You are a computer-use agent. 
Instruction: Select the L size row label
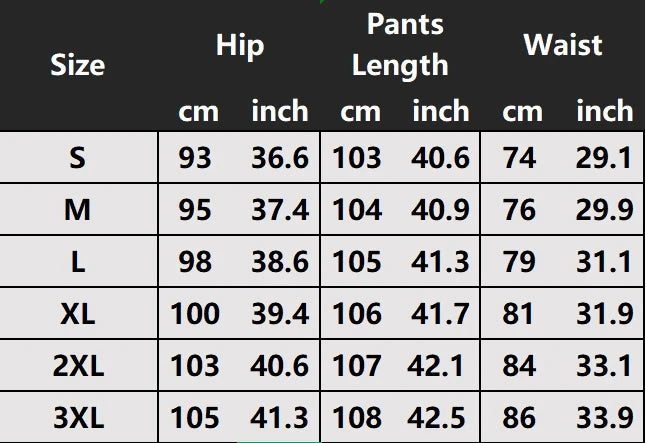pos(78,262)
